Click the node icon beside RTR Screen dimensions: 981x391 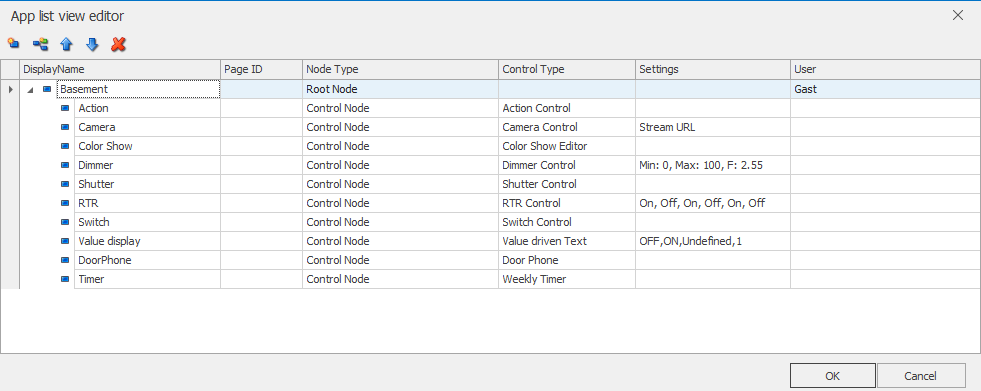click(x=65, y=203)
